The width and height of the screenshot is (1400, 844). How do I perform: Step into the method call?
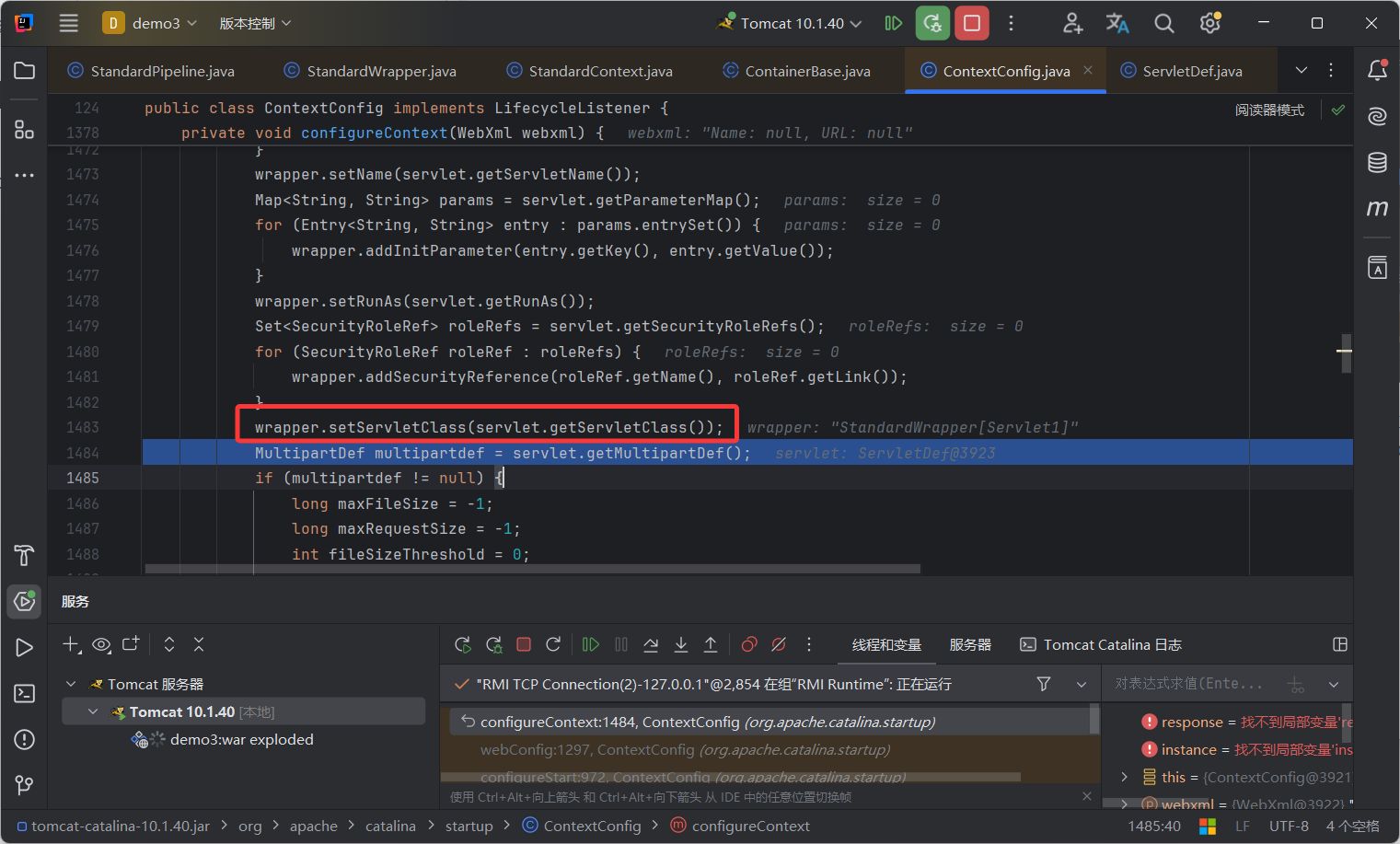[681, 644]
